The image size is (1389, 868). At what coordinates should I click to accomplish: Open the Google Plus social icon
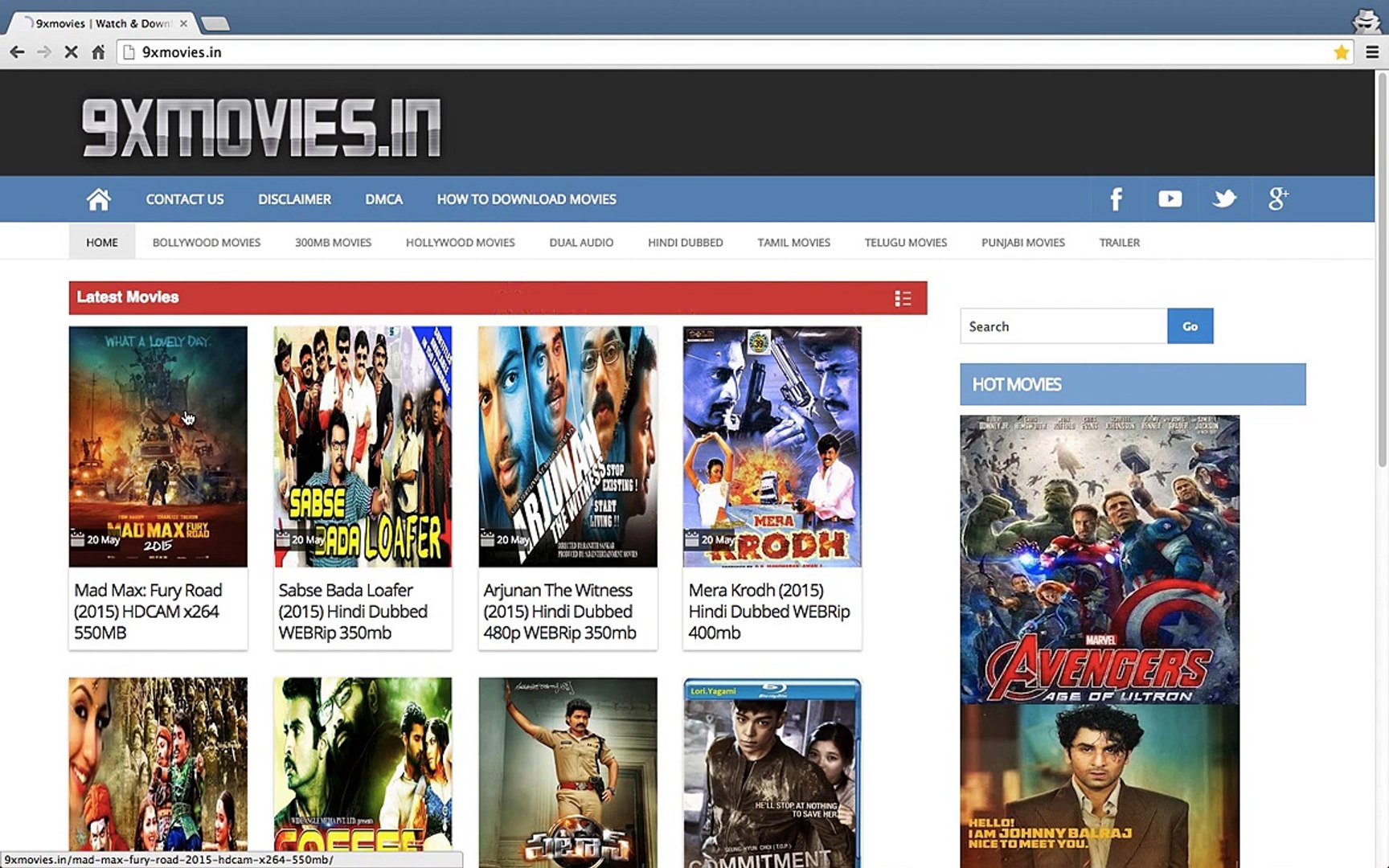pyautogui.click(x=1278, y=199)
